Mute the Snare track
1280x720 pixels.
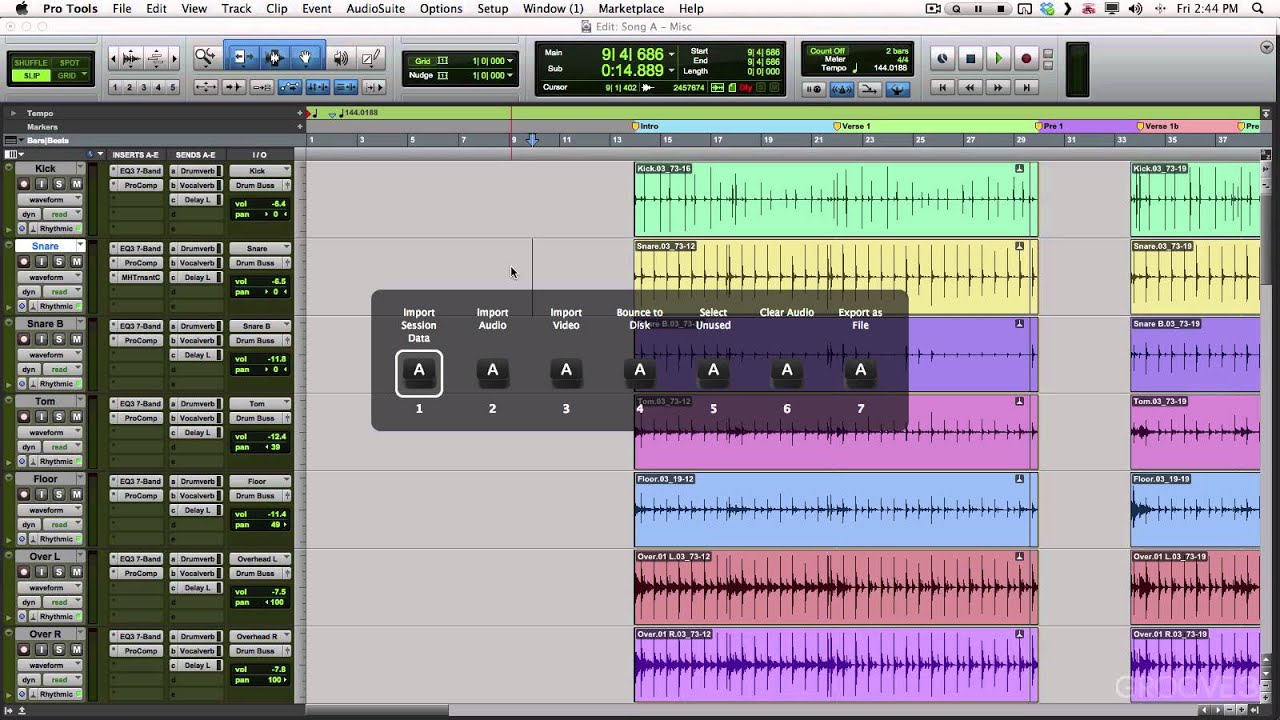click(76, 262)
